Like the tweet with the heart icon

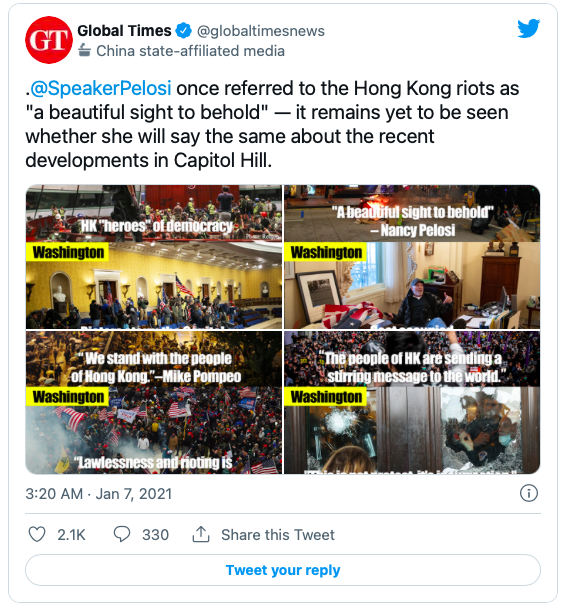coord(37,534)
